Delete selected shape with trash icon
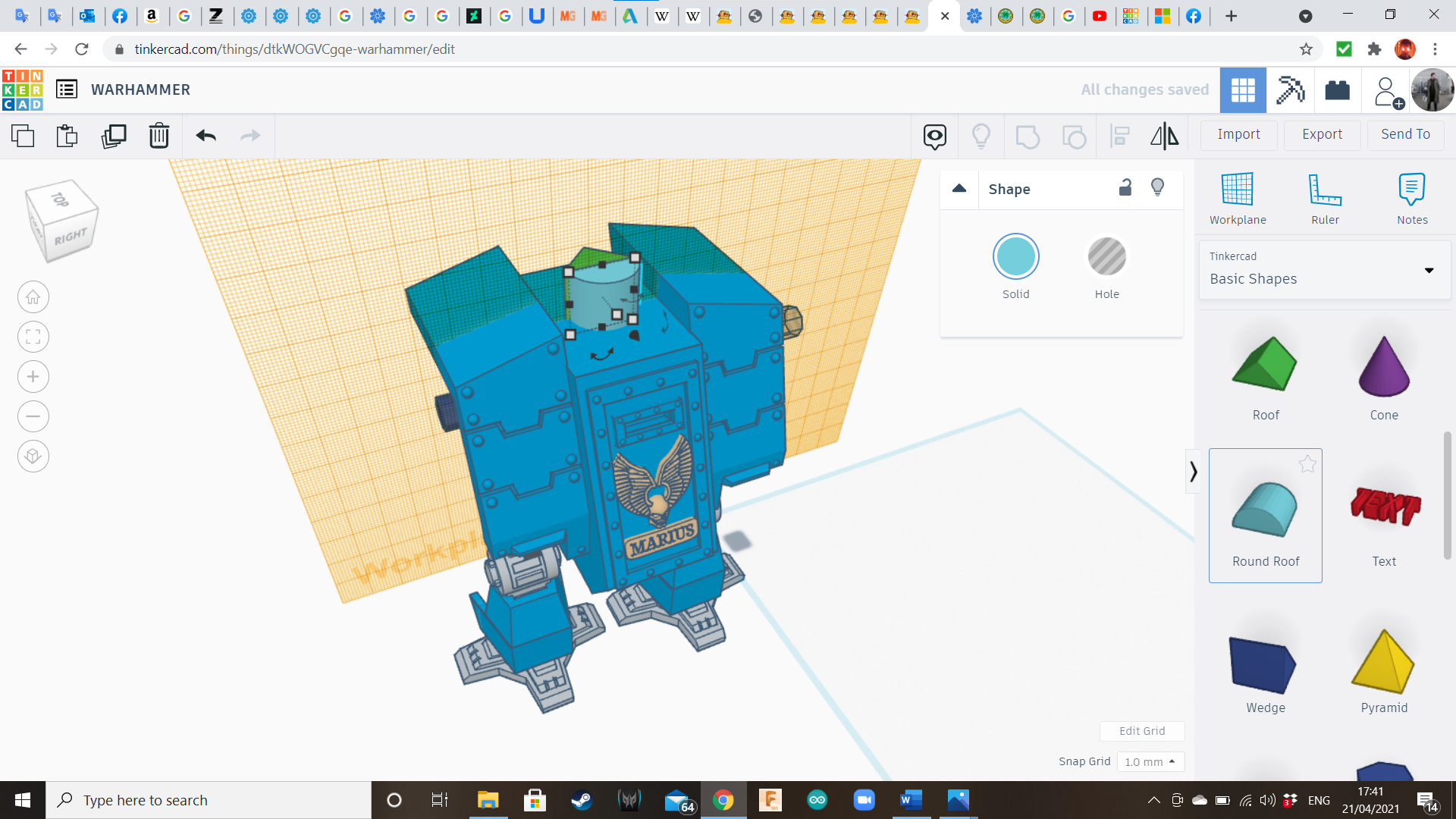 159,136
